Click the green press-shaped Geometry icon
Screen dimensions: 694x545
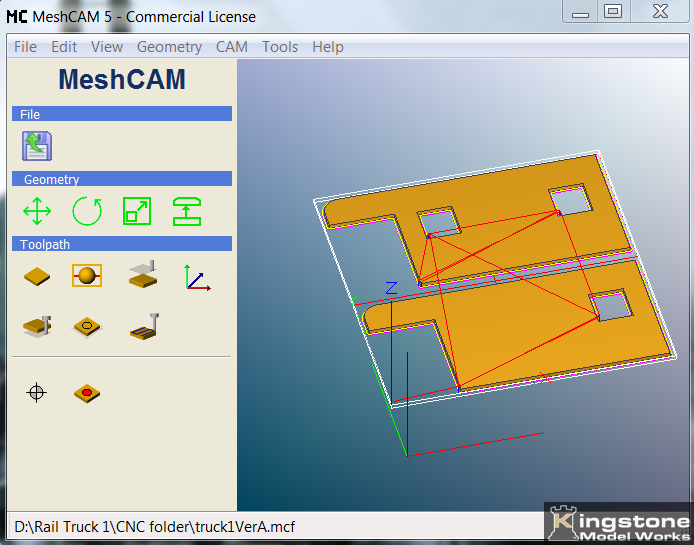pos(187,211)
